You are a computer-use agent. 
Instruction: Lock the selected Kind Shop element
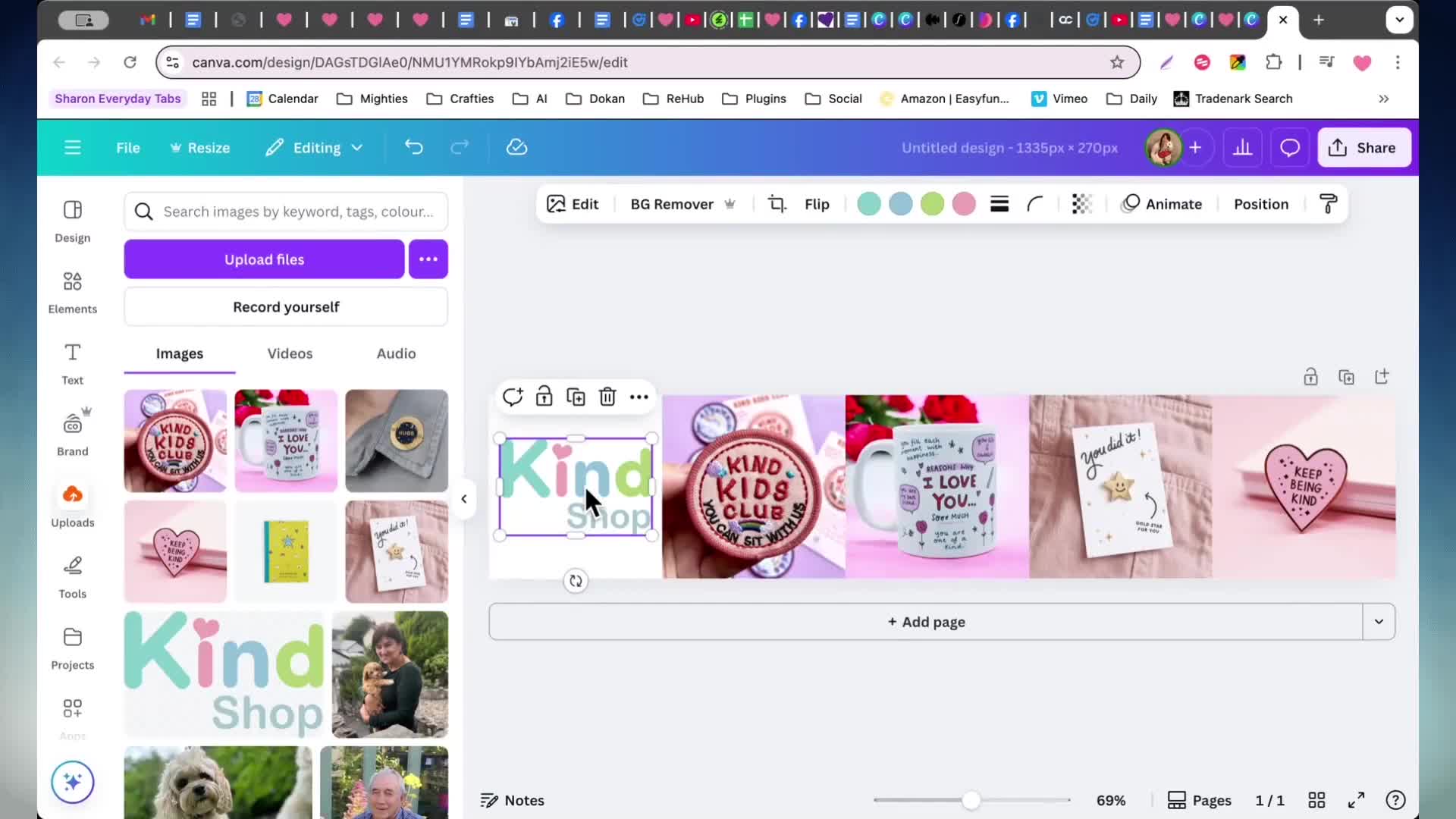coord(544,397)
